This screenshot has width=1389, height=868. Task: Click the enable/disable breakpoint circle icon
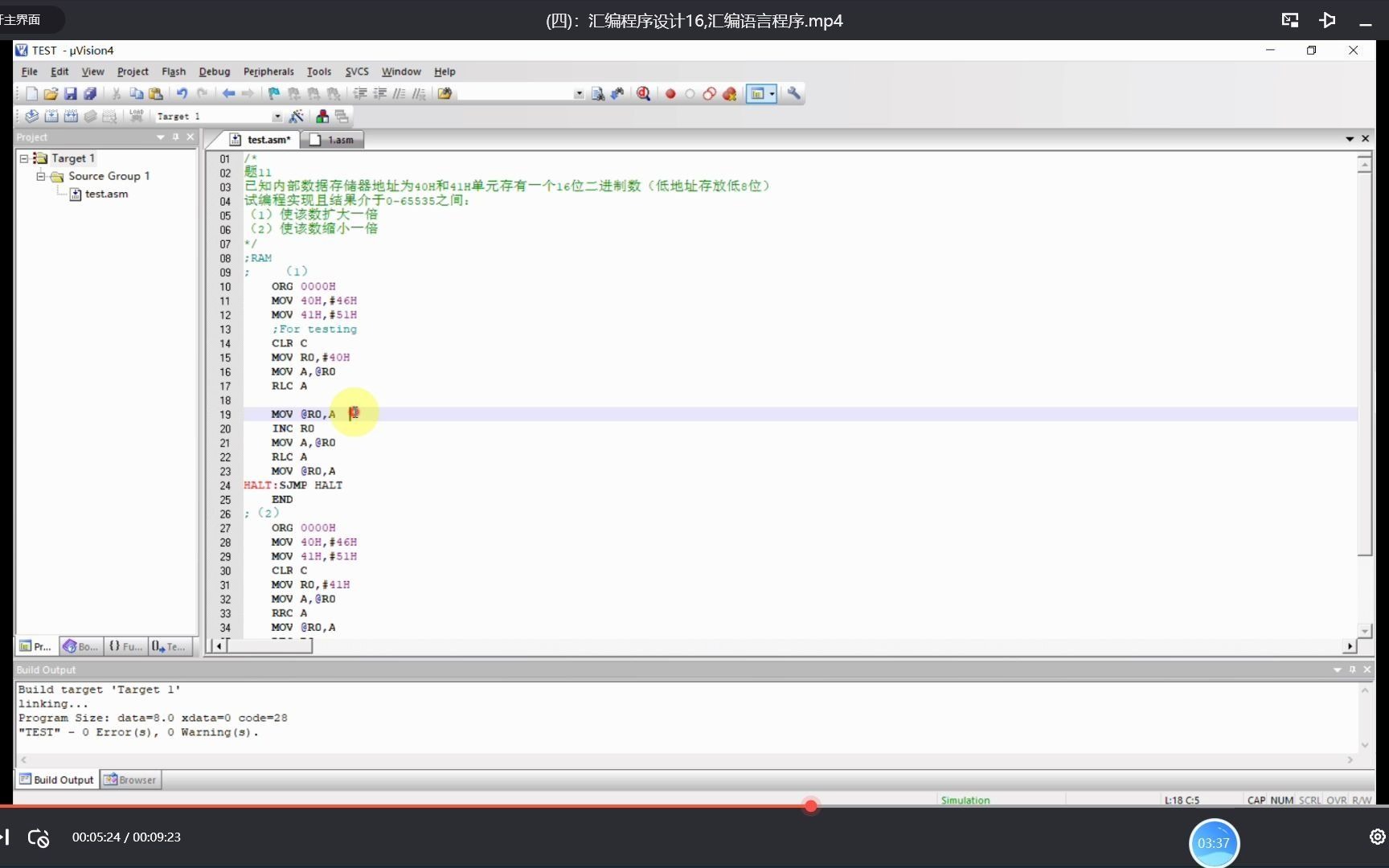click(x=690, y=94)
